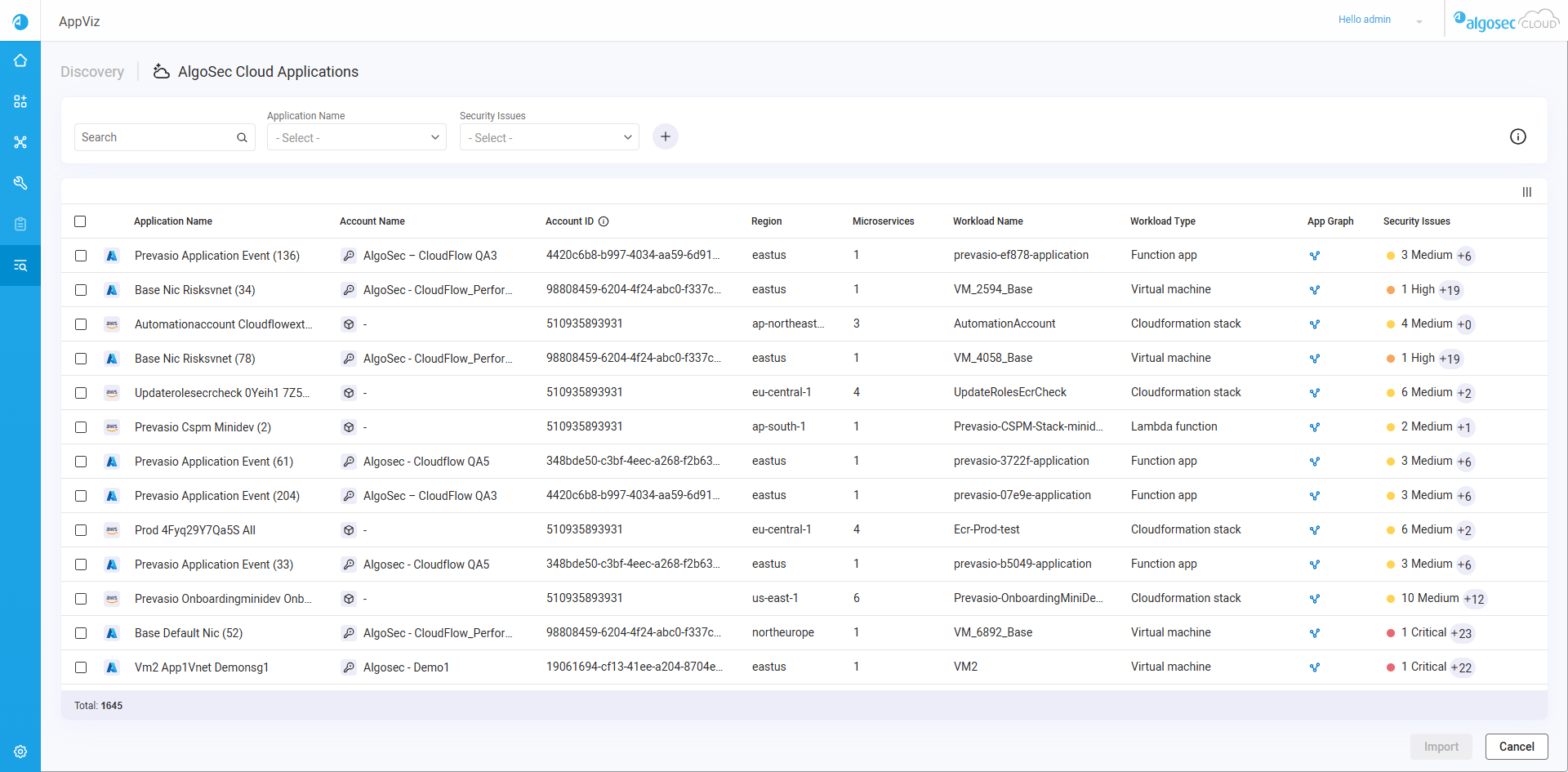Viewport: 1568px width, 772px height.
Task: Click the Import button
Action: pyautogui.click(x=1441, y=747)
